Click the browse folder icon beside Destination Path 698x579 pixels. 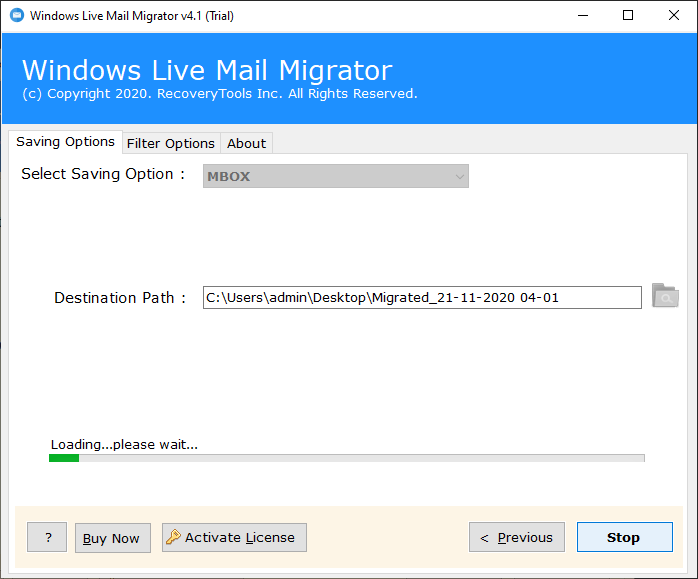pyautogui.click(x=665, y=296)
